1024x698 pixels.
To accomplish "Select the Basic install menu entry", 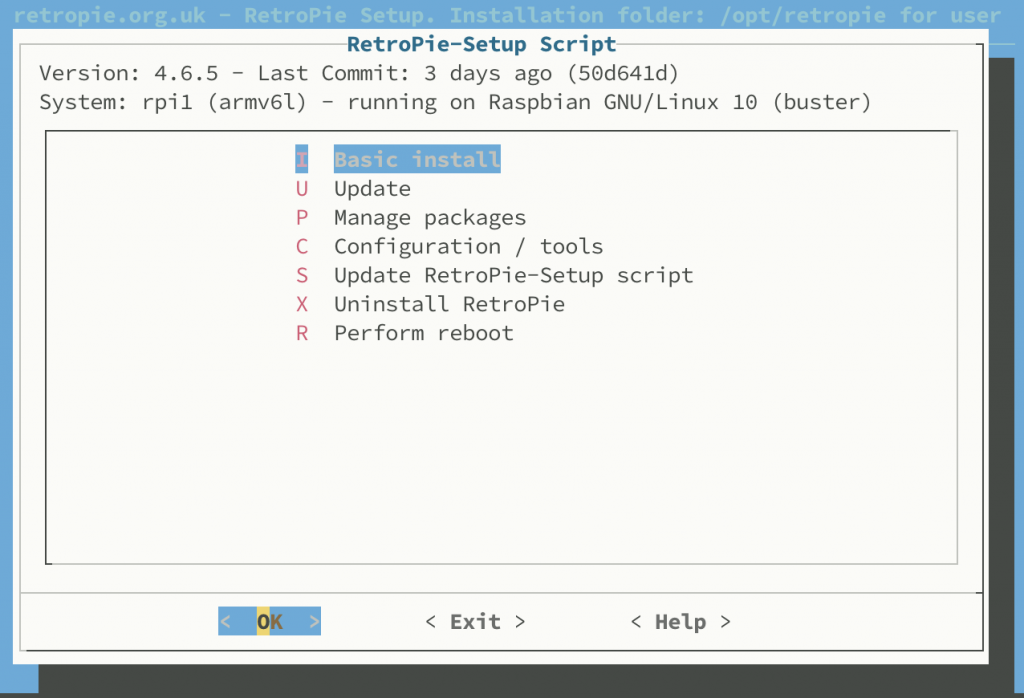I will pos(417,159).
